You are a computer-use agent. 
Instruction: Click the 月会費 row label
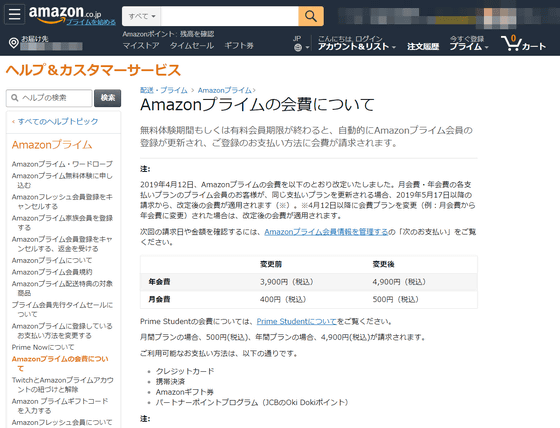click(159, 299)
